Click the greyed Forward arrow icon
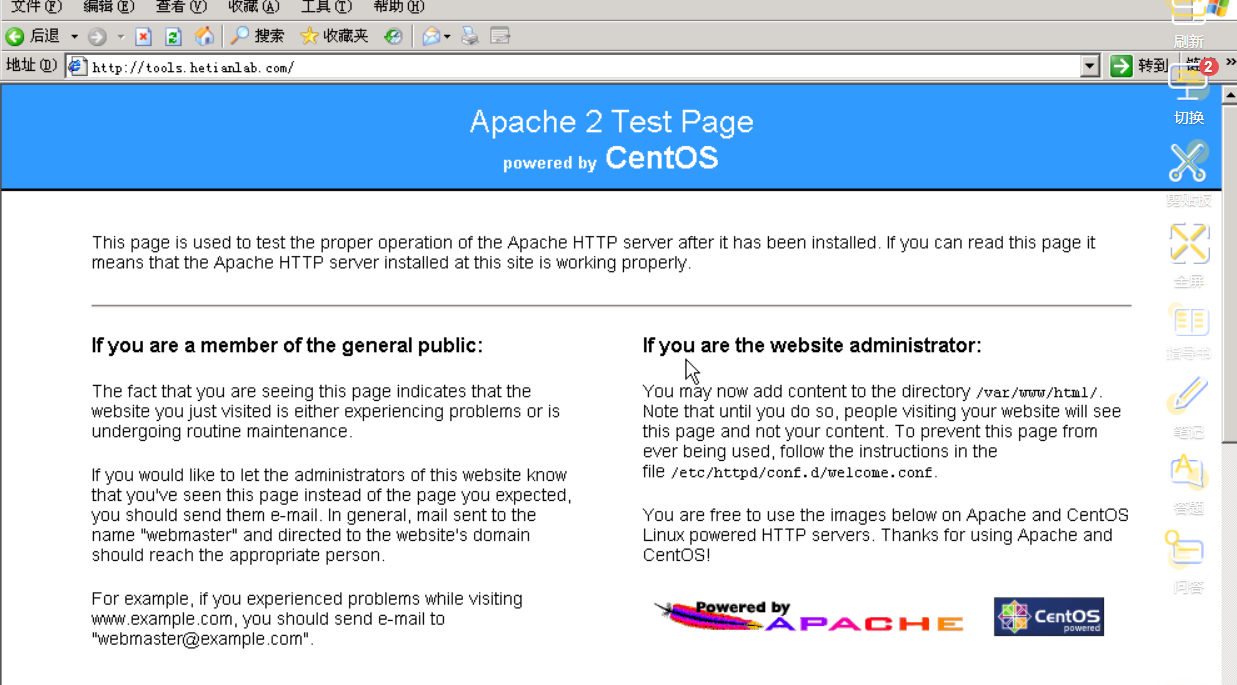The width and height of the screenshot is (1237, 685). coord(97,37)
